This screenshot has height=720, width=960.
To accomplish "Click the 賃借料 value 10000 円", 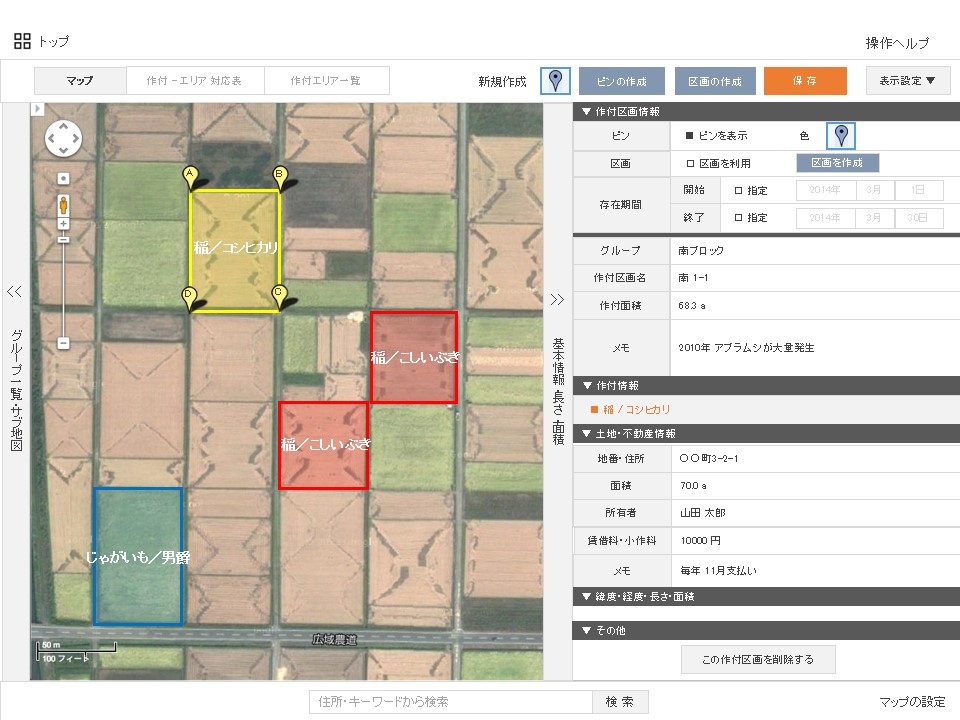I will 700,541.
